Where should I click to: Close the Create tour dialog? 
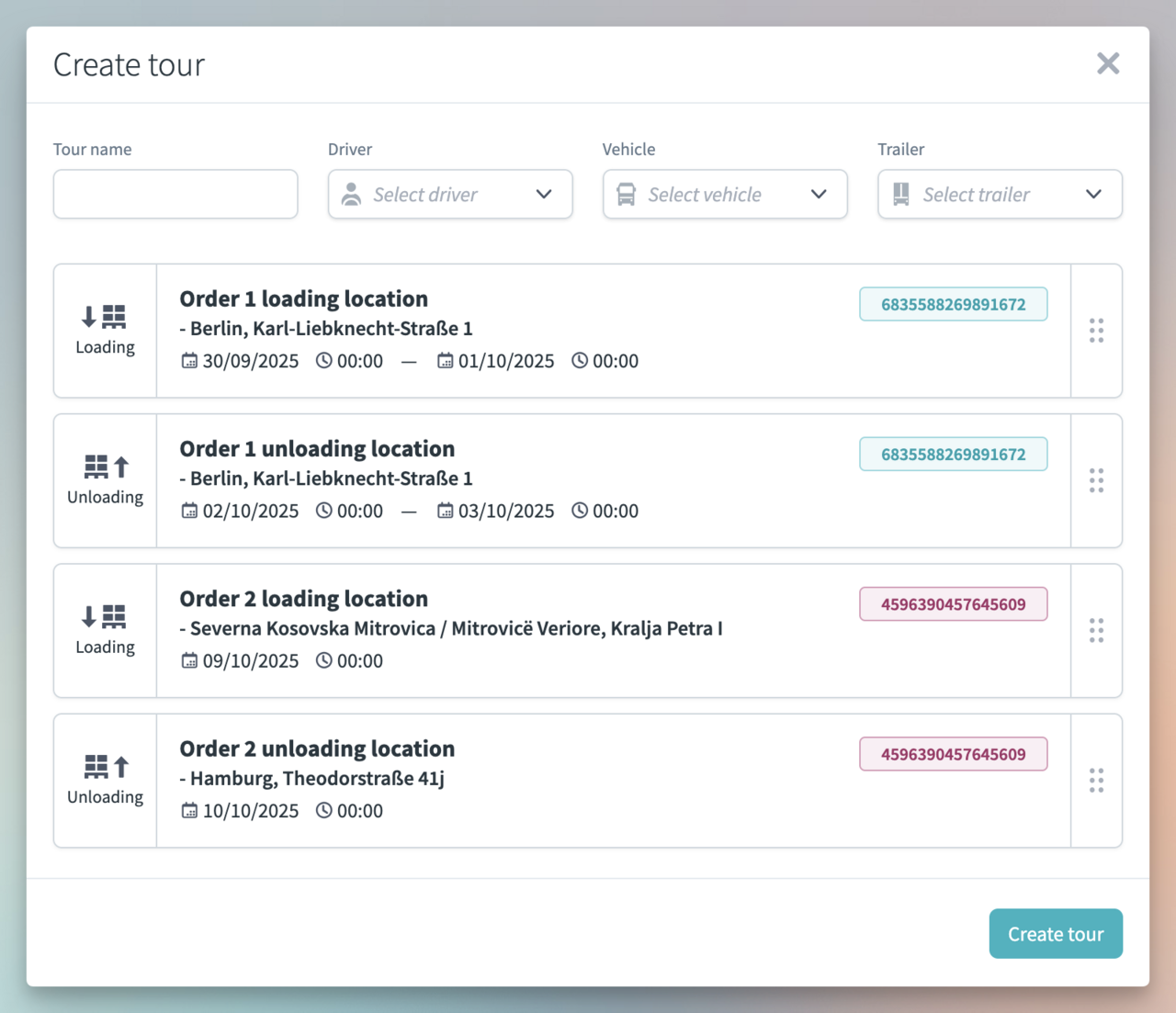point(1108,63)
